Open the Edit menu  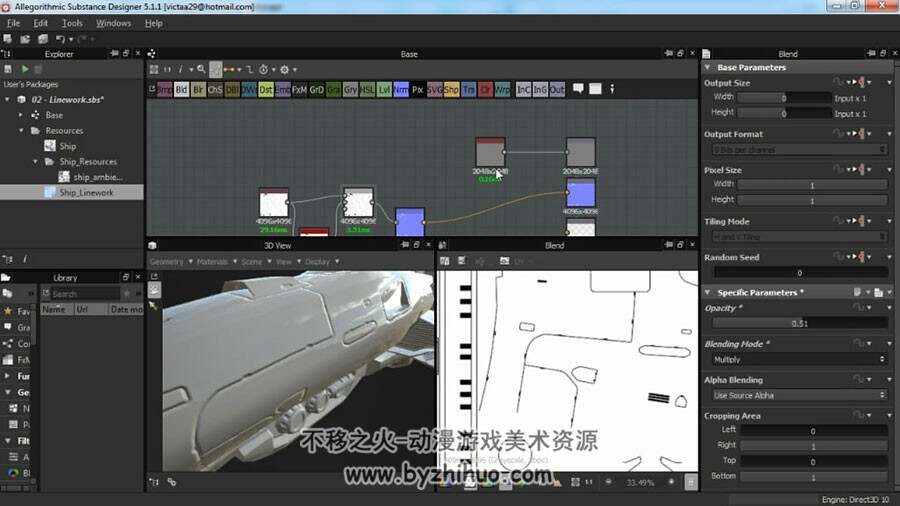[x=40, y=23]
